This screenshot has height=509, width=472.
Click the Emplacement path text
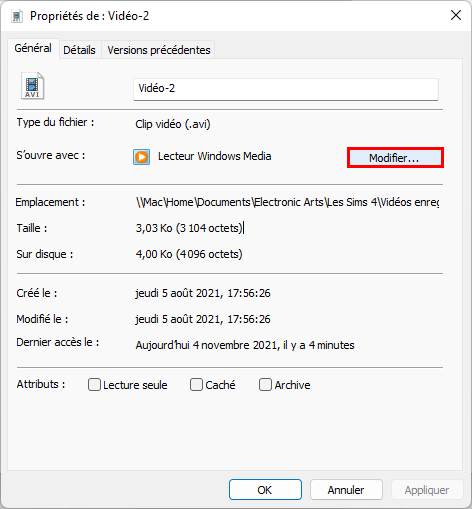(287, 202)
